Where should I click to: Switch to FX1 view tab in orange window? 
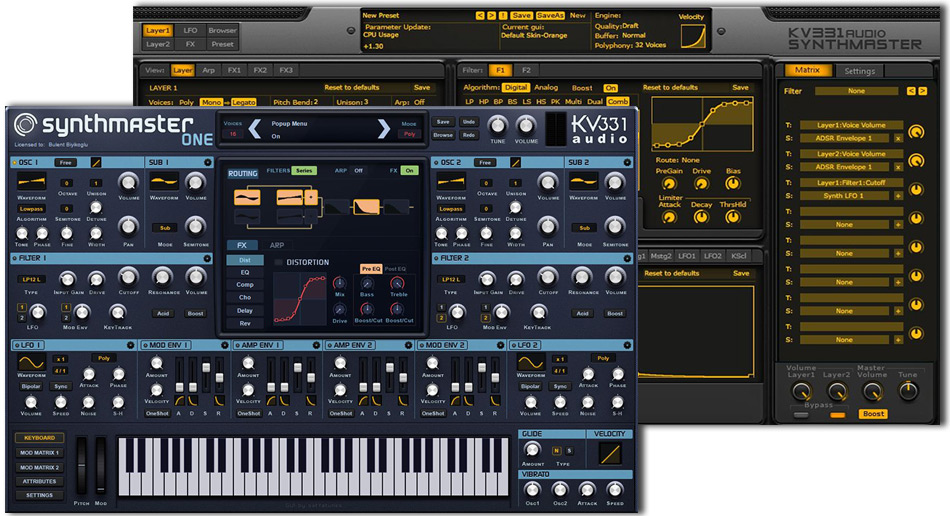coord(234,70)
